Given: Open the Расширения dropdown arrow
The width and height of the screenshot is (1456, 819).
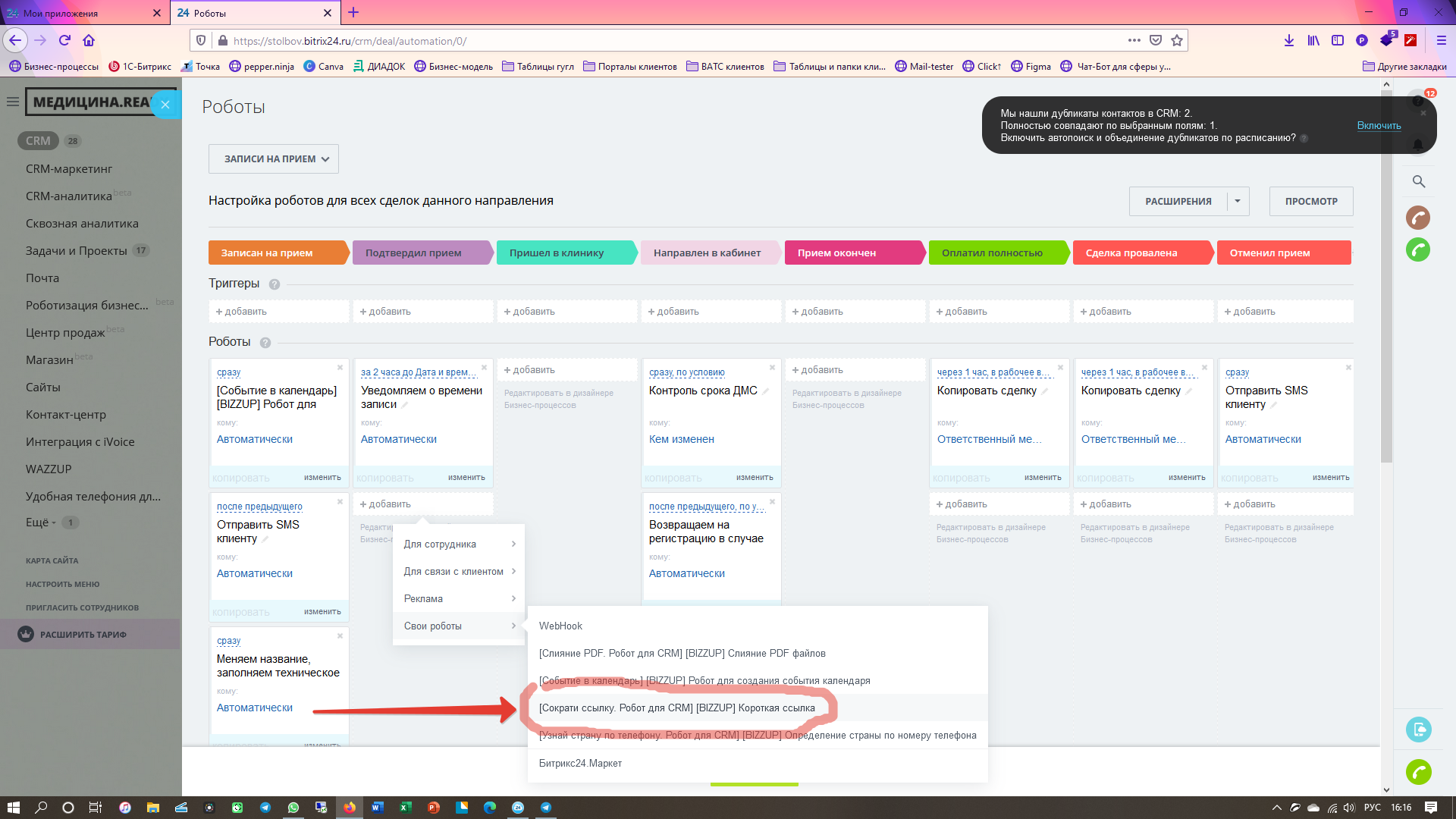Looking at the screenshot, I should tap(1237, 202).
